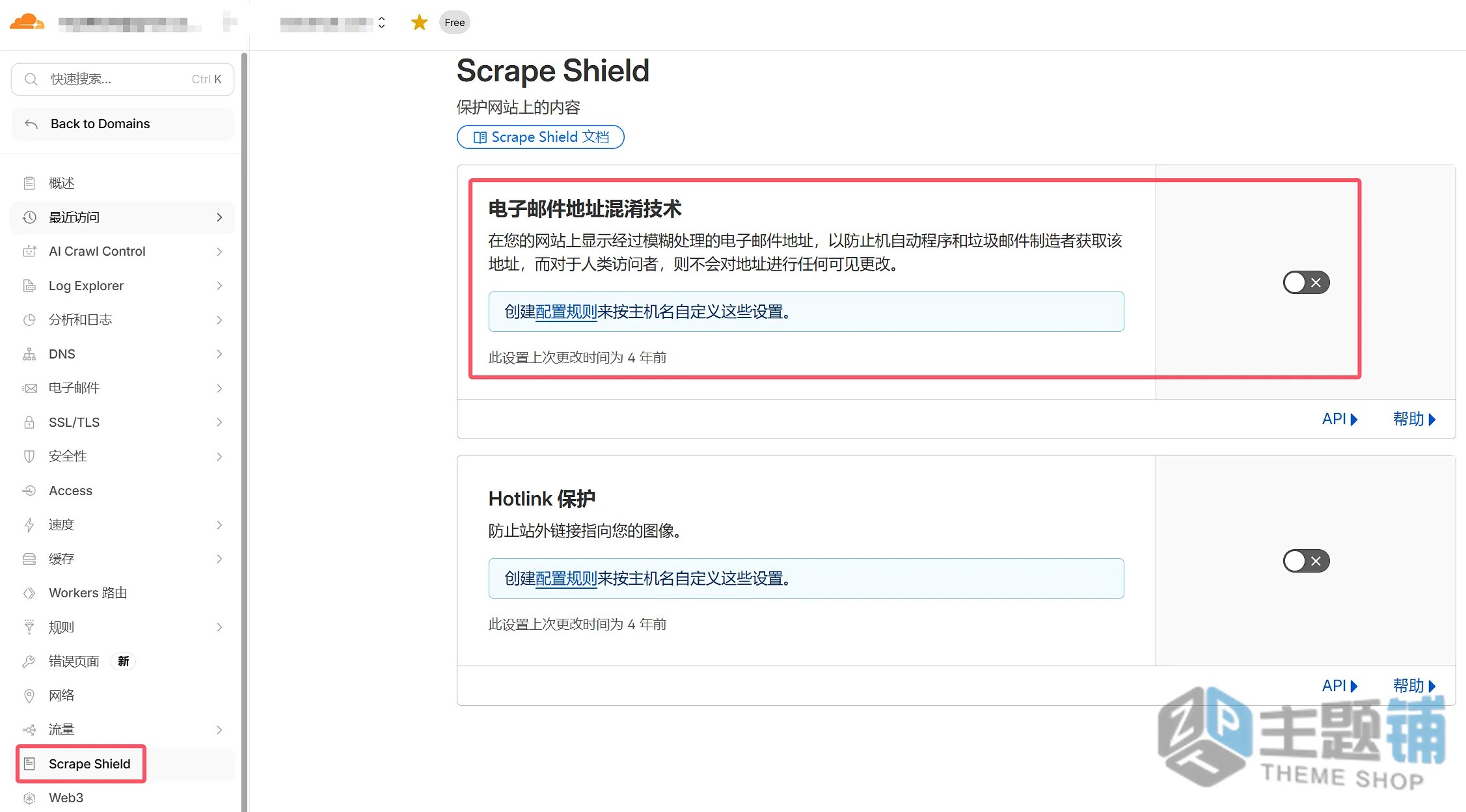Screen dimensions: 1466x812
Task: Click the AI Crawl Control robot icon
Action: (x=29, y=251)
